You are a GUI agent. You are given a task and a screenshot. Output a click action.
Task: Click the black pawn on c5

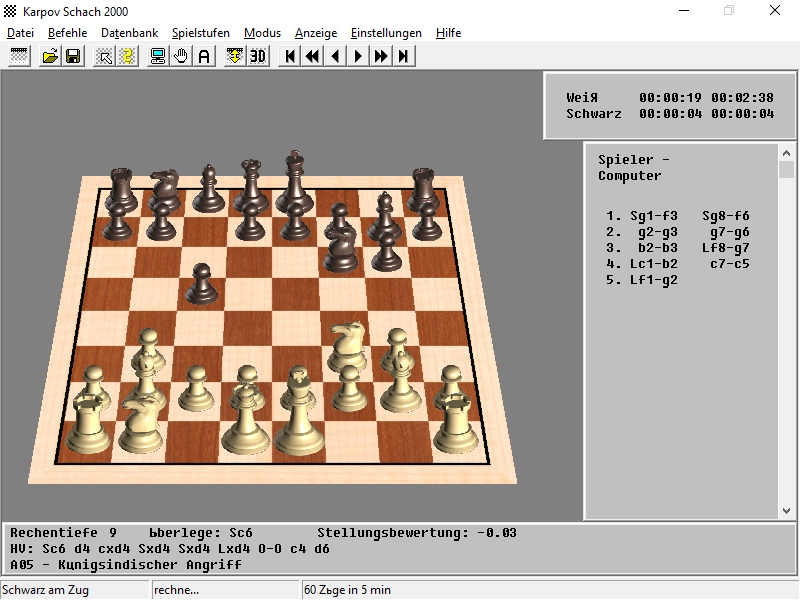(x=201, y=284)
